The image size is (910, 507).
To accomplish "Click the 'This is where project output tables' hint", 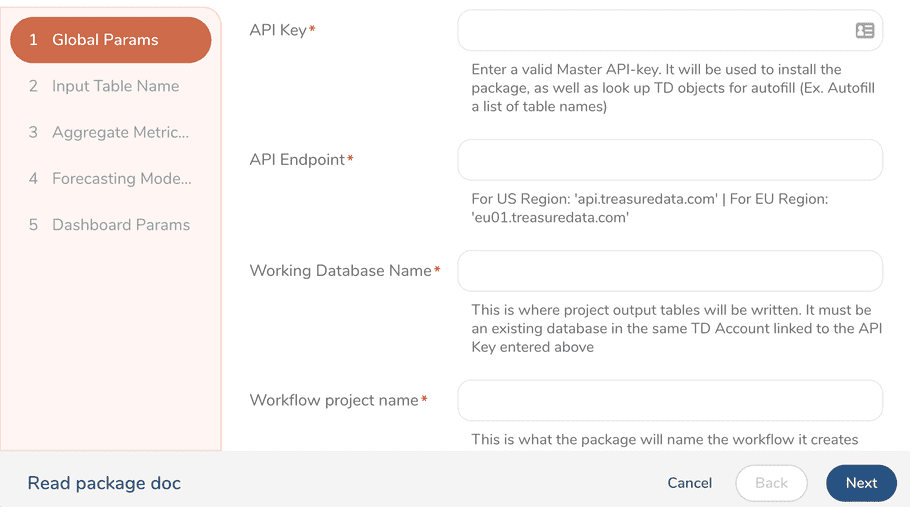I will click(x=677, y=328).
